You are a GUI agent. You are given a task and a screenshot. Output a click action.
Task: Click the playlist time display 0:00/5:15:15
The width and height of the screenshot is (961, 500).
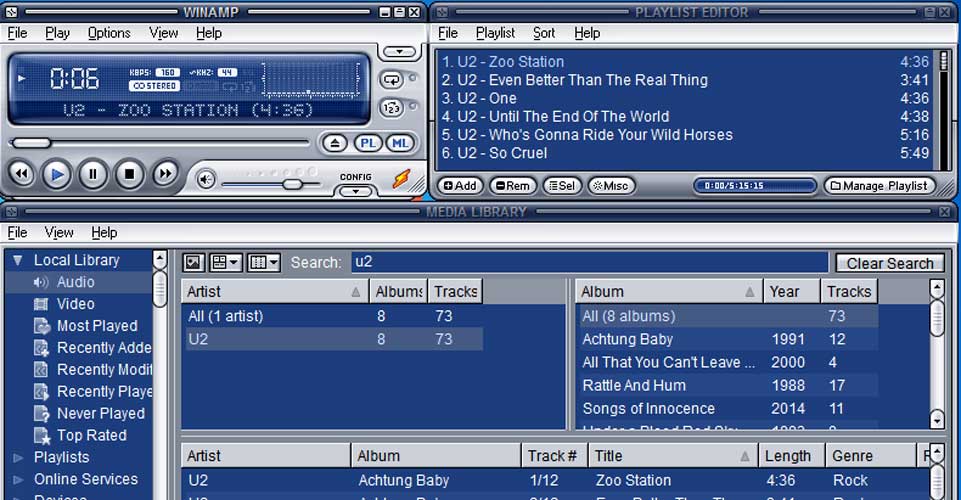[x=754, y=186]
